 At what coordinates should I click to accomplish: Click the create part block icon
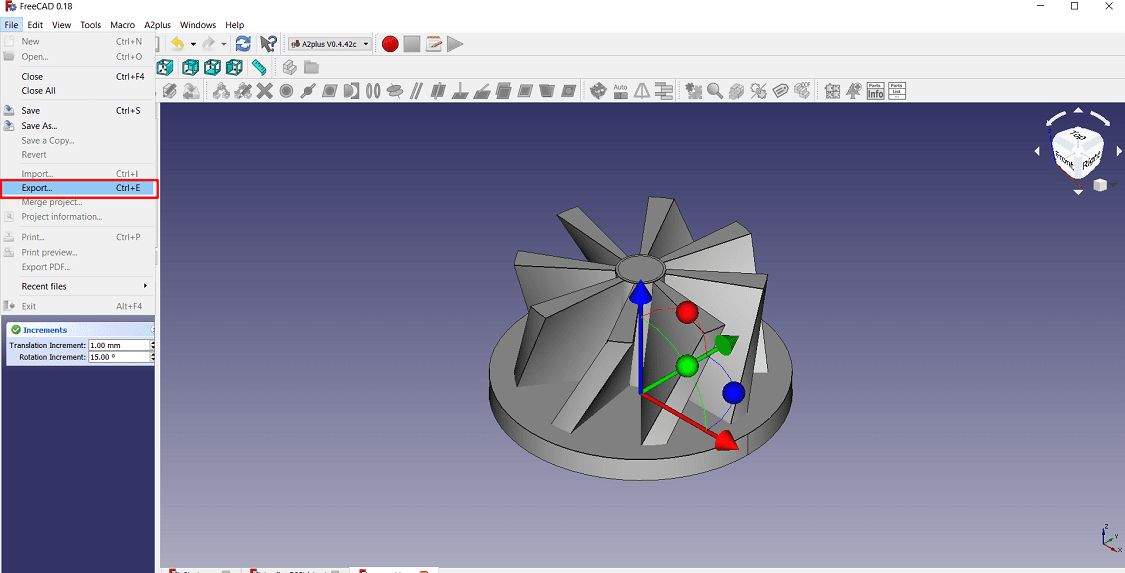pyautogui.click(x=289, y=67)
